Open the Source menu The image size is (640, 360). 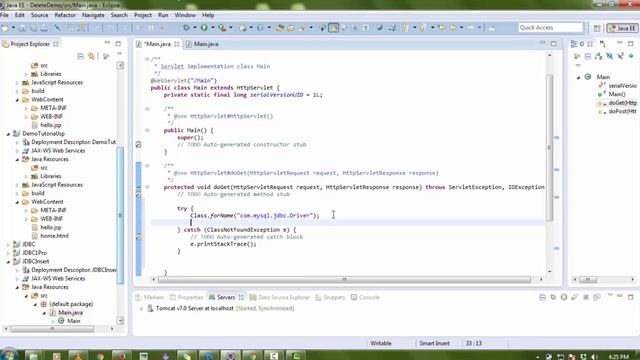(x=40, y=15)
